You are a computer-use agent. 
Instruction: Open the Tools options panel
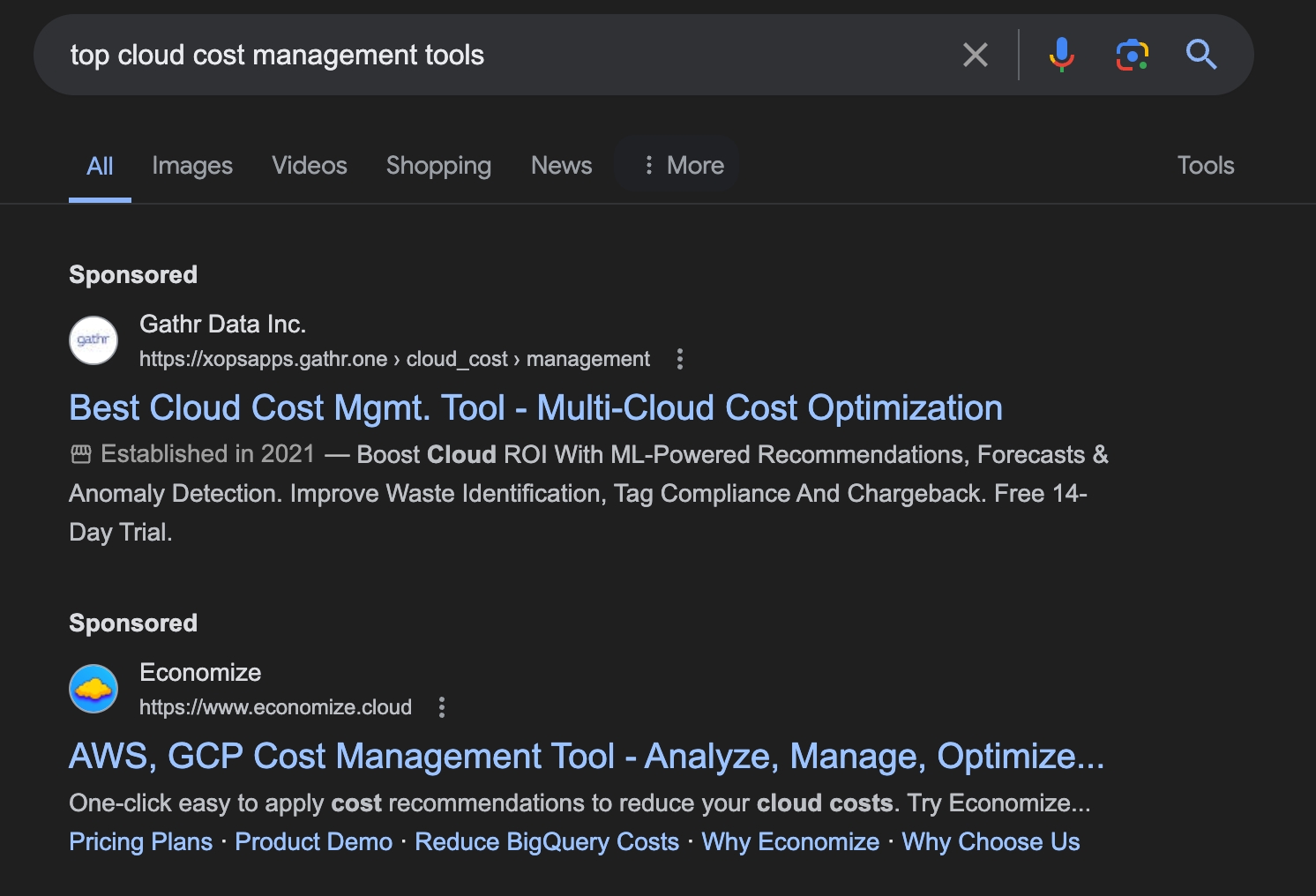tap(1205, 165)
